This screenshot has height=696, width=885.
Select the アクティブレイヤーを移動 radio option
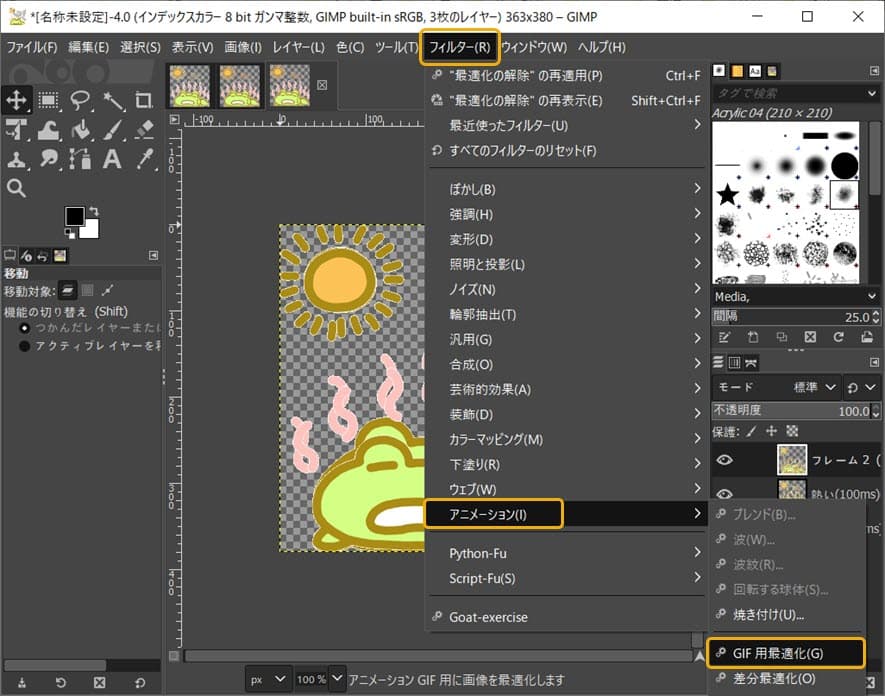(25, 346)
